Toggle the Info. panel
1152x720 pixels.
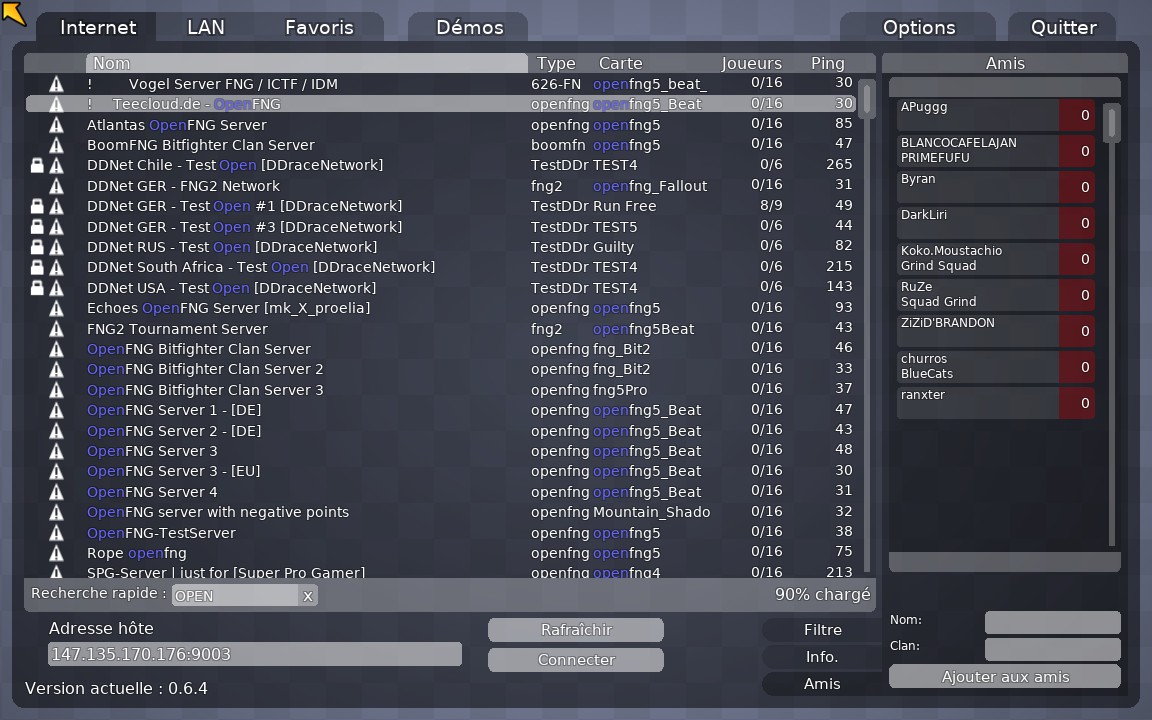click(x=822, y=657)
